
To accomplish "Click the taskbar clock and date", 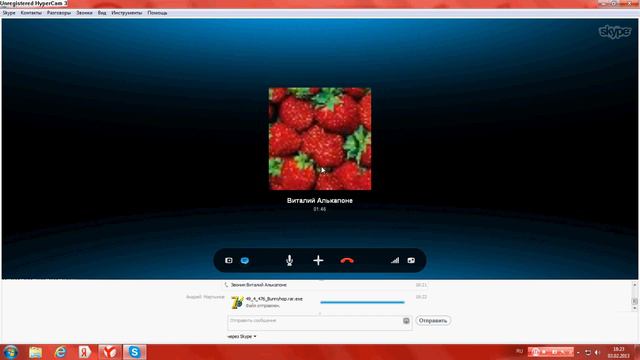I will point(619,352).
